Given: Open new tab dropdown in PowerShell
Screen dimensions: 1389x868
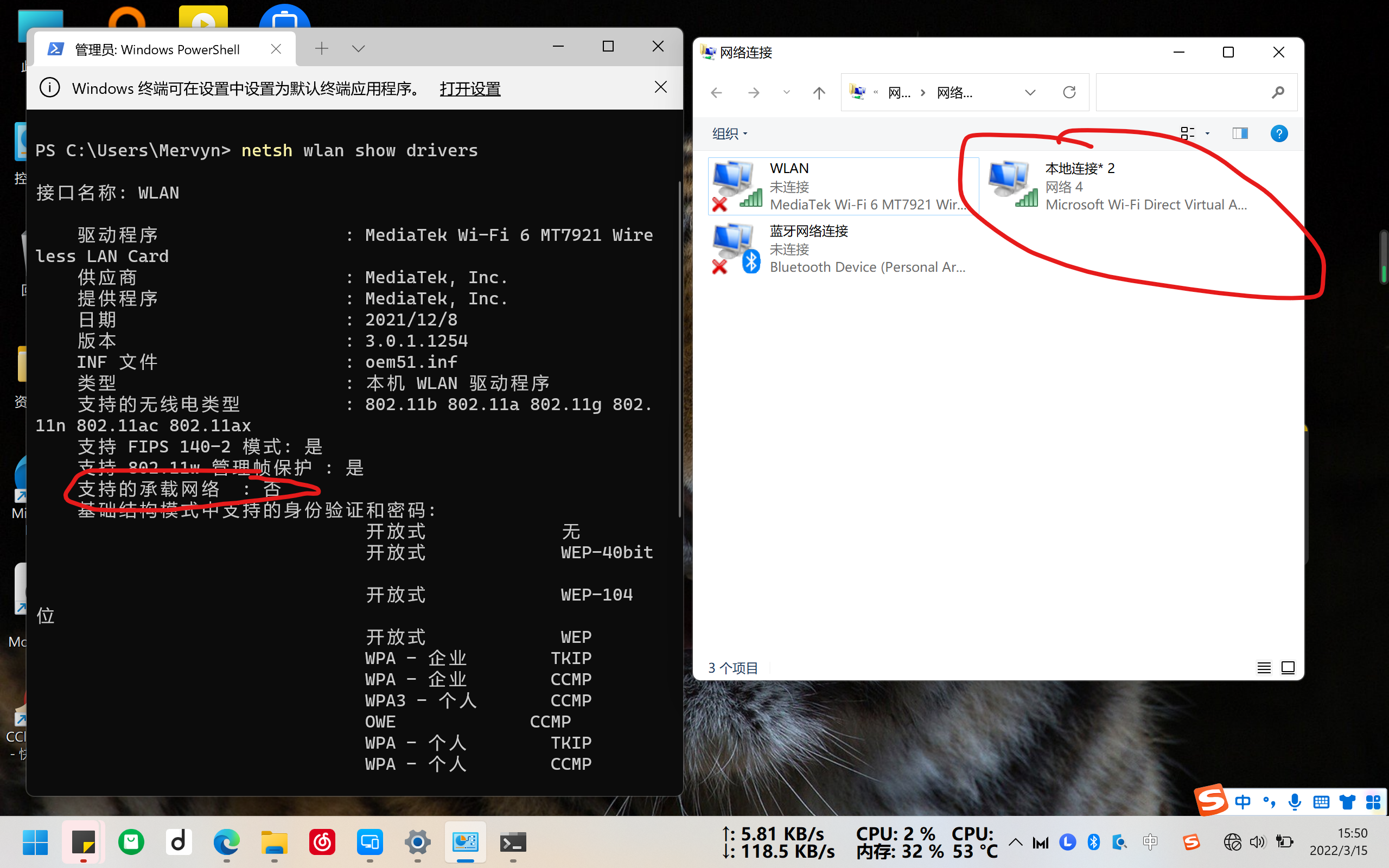Looking at the screenshot, I should [358, 49].
